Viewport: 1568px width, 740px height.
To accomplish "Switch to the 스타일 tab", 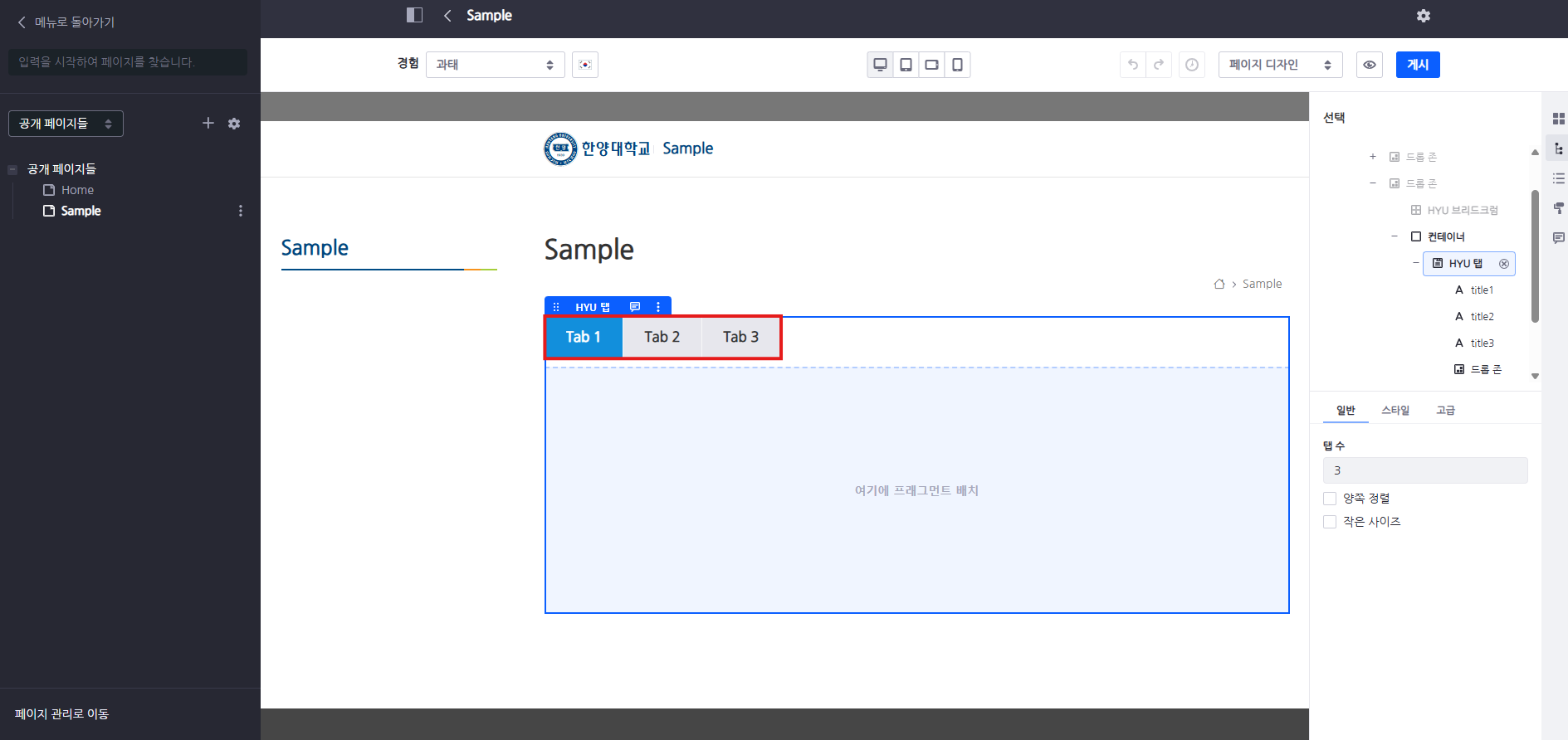I will click(1395, 410).
